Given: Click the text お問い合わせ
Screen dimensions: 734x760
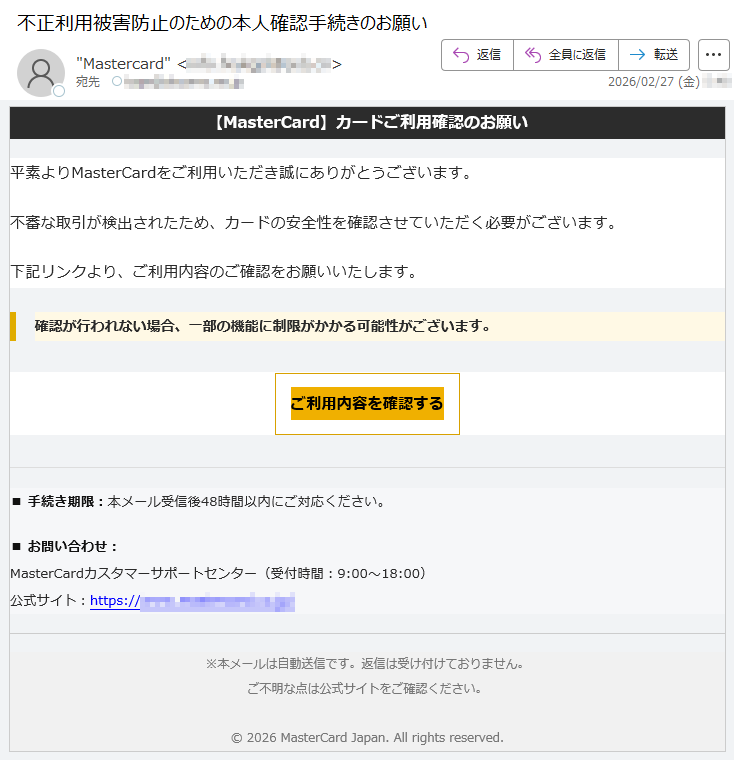Looking at the screenshot, I should (67, 546).
